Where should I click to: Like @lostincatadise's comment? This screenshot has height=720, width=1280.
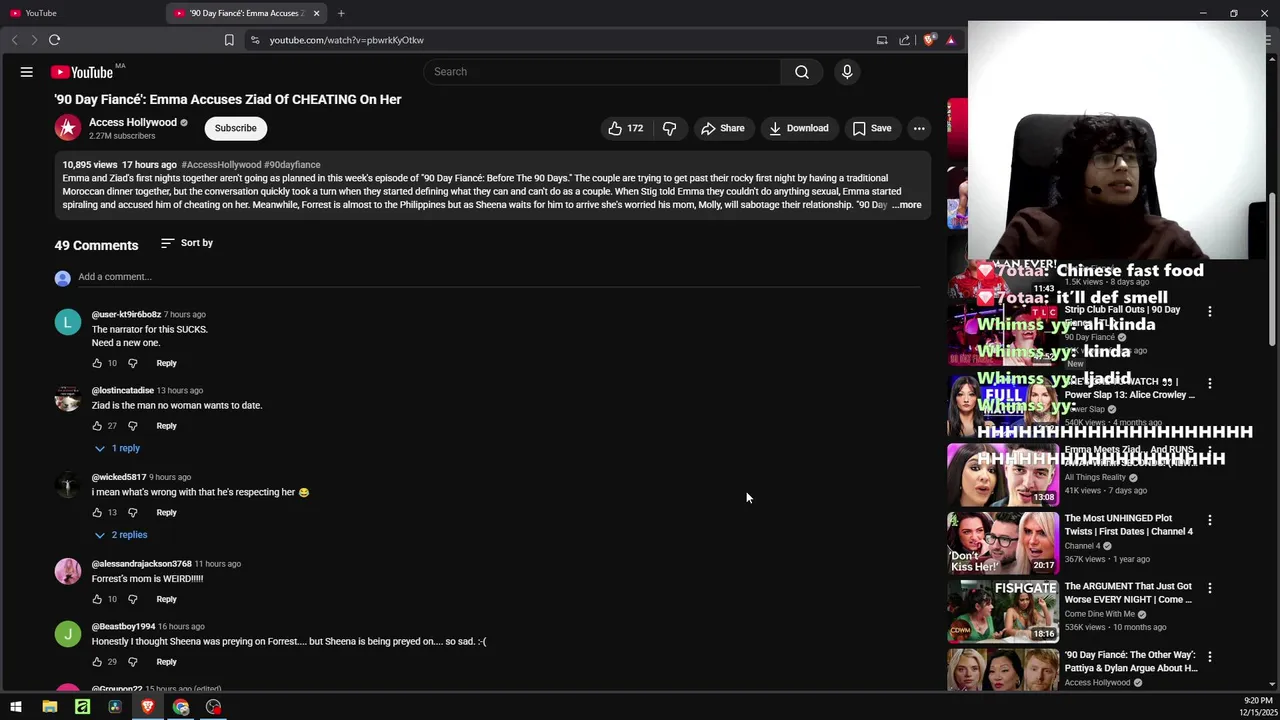[97, 426]
